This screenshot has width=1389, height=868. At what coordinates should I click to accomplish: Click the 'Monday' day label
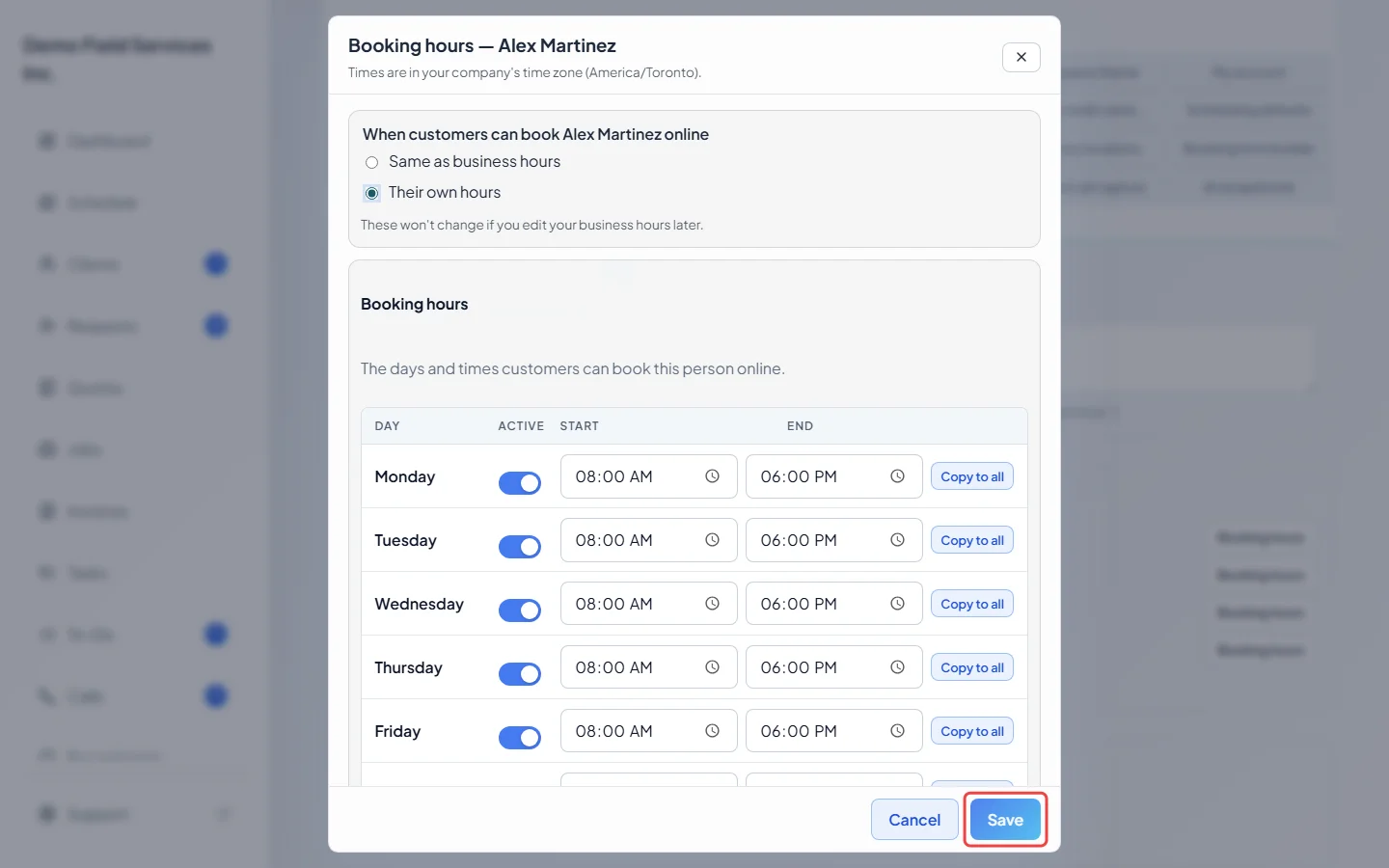405,476
